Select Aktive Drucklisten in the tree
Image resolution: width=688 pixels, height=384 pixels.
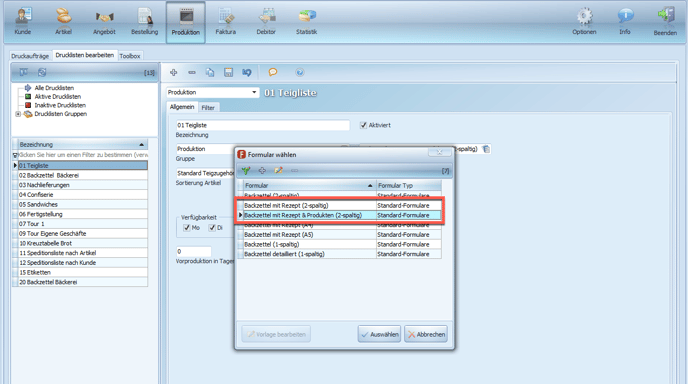pyautogui.click(x=57, y=97)
